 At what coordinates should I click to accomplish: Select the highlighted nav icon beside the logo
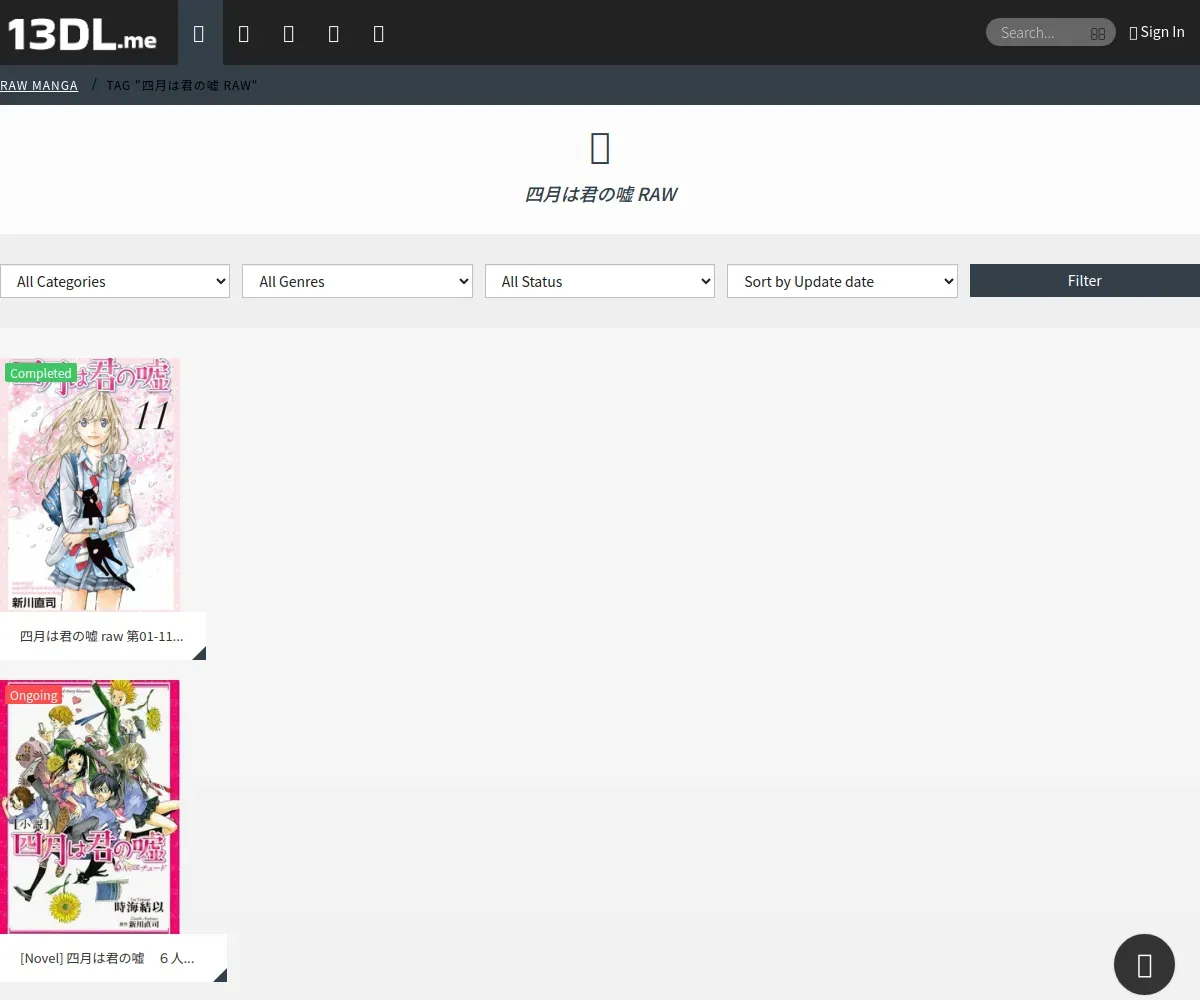pyautogui.click(x=199, y=33)
